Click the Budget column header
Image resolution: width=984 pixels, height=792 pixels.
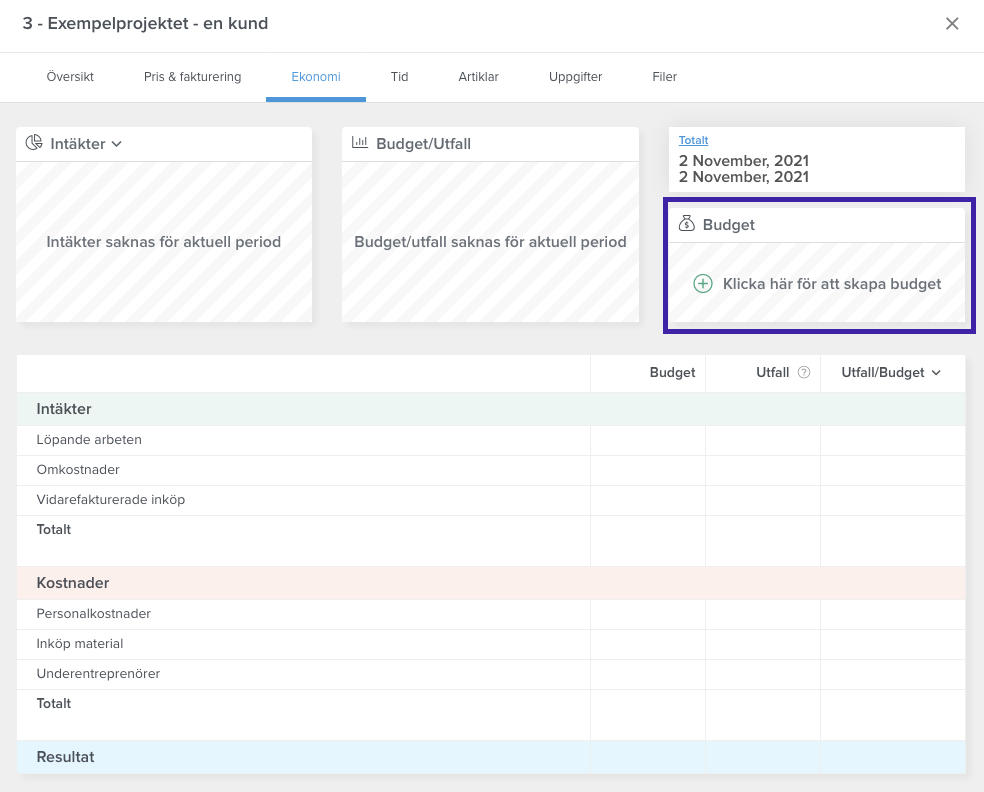[x=672, y=373]
